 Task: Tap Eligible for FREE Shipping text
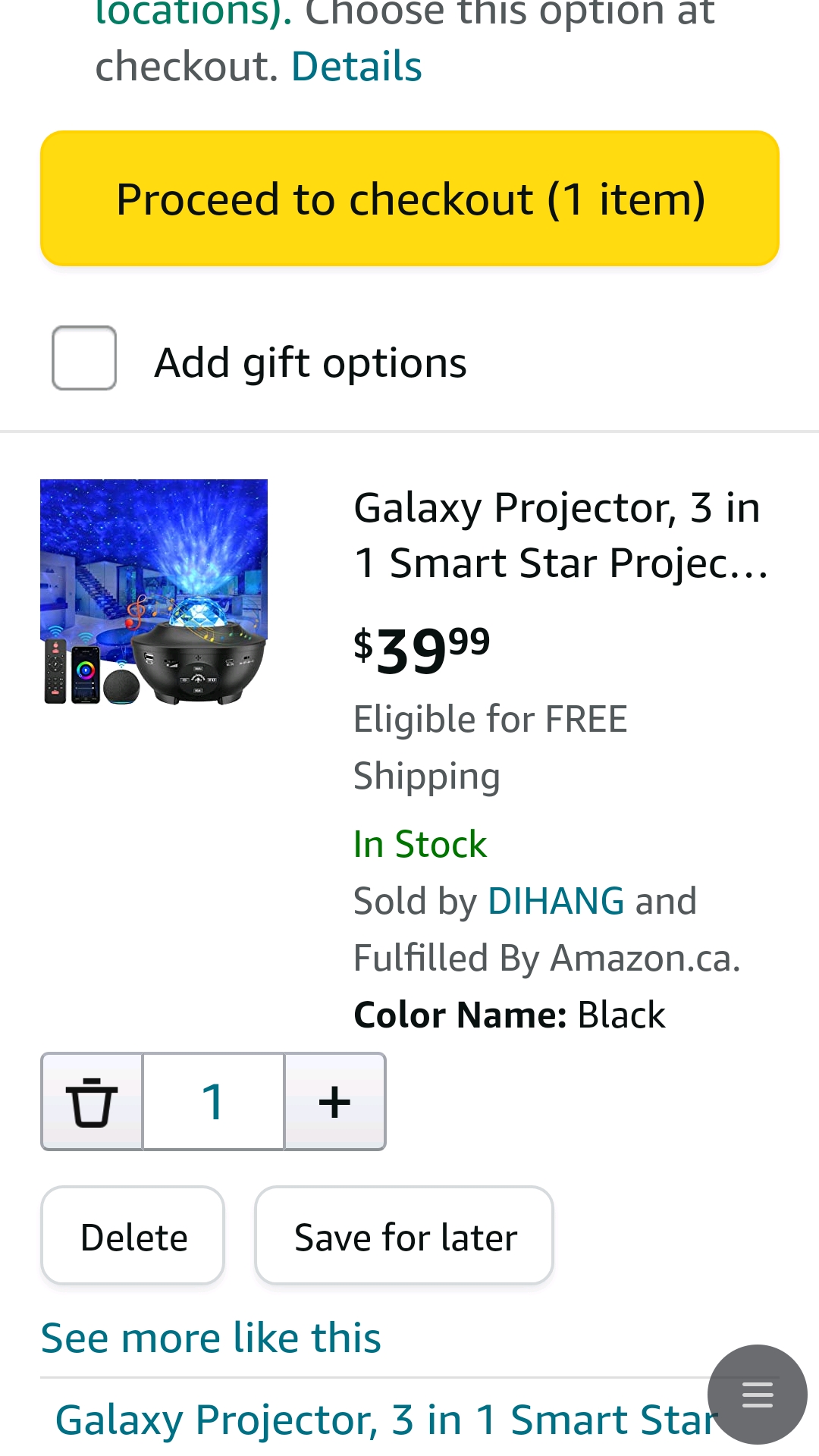490,747
